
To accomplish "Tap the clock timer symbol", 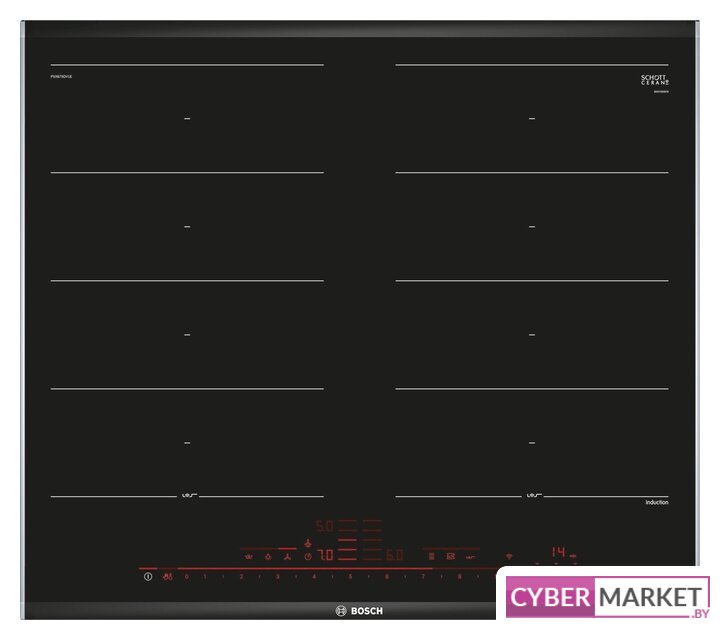I will [x=308, y=556].
